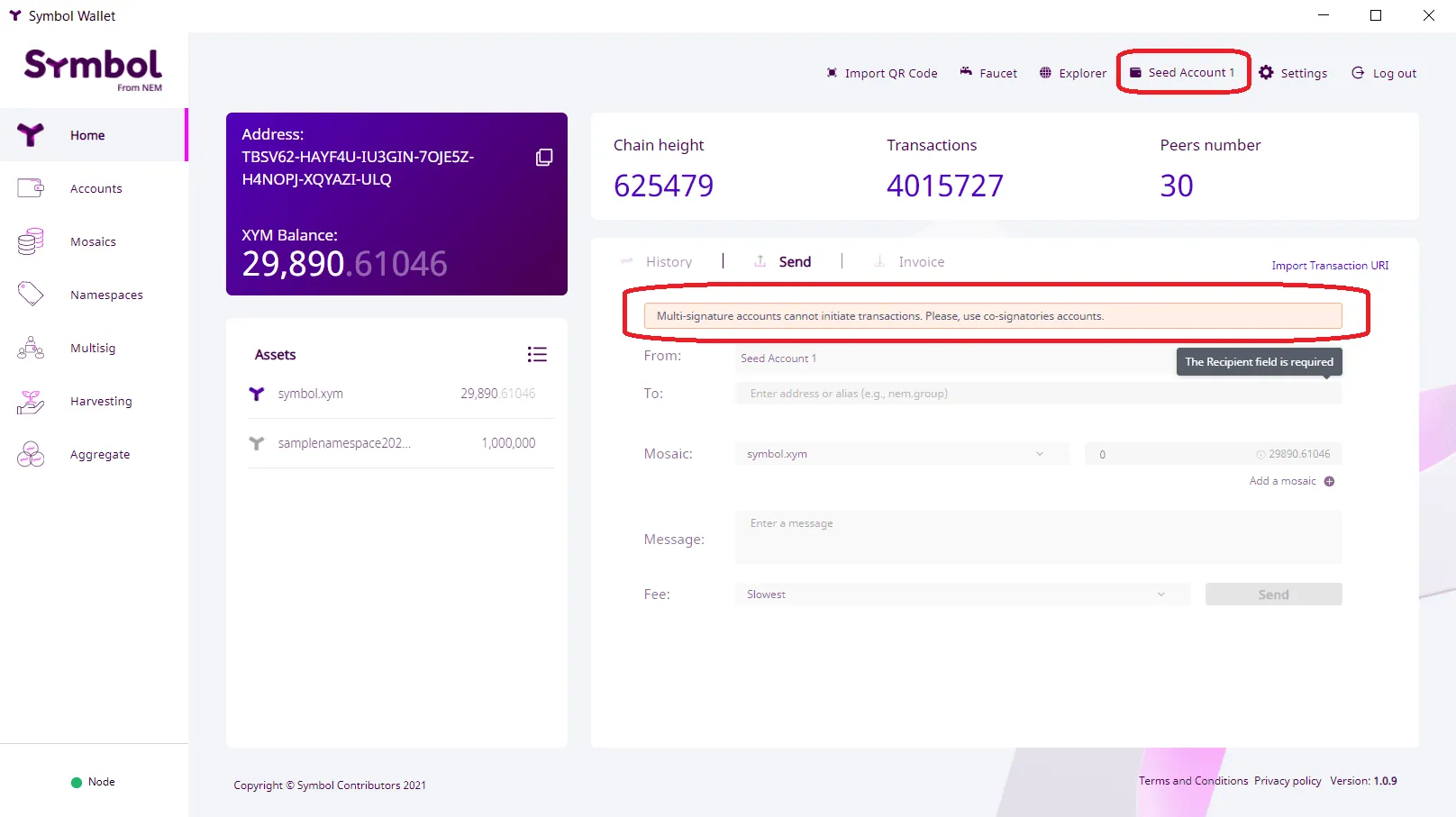The width and height of the screenshot is (1456, 817).
Task: Click the Explorer globe icon
Action: pyautogui.click(x=1046, y=72)
